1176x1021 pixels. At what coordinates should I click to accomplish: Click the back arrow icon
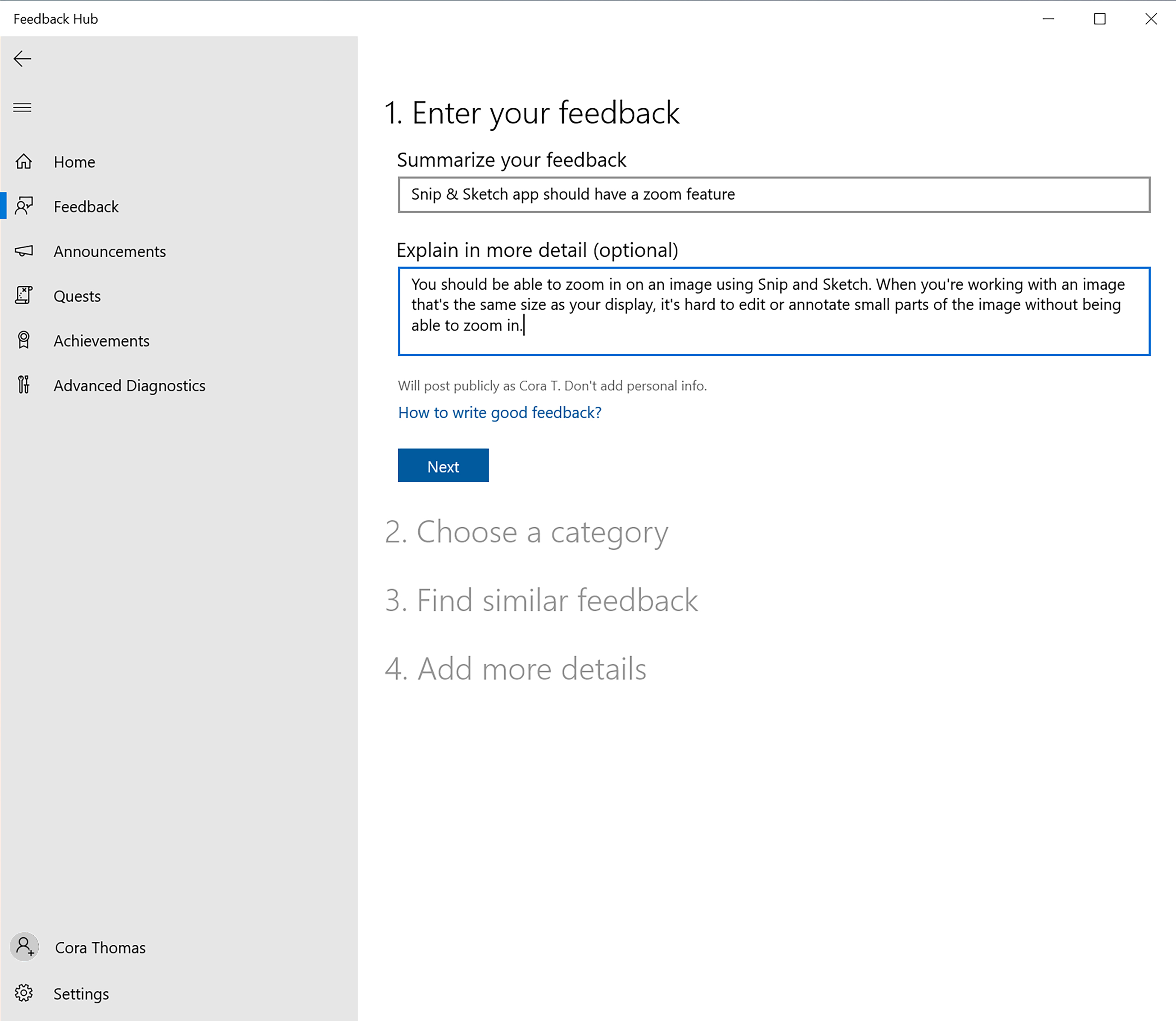click(x=22, y=58)
